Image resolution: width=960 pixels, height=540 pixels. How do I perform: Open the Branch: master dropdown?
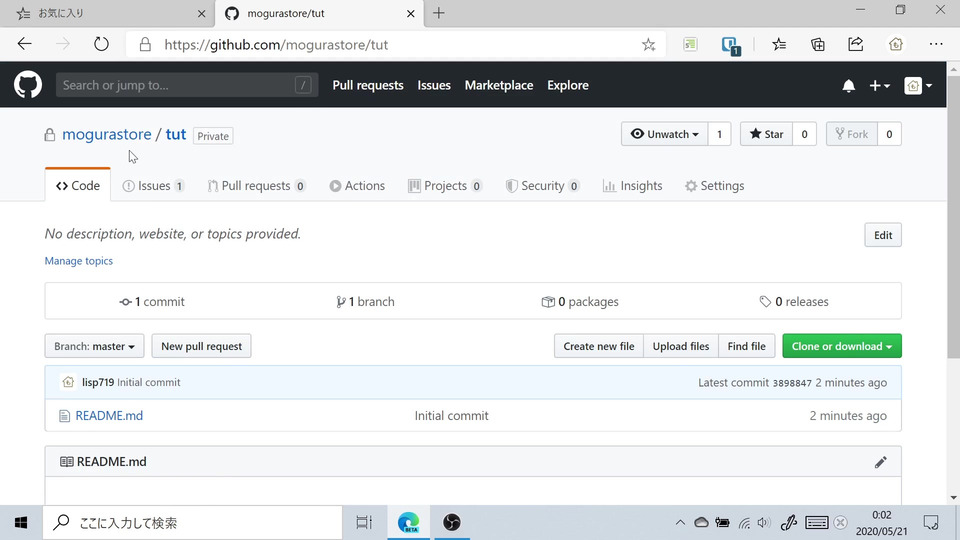click(94, 346)
